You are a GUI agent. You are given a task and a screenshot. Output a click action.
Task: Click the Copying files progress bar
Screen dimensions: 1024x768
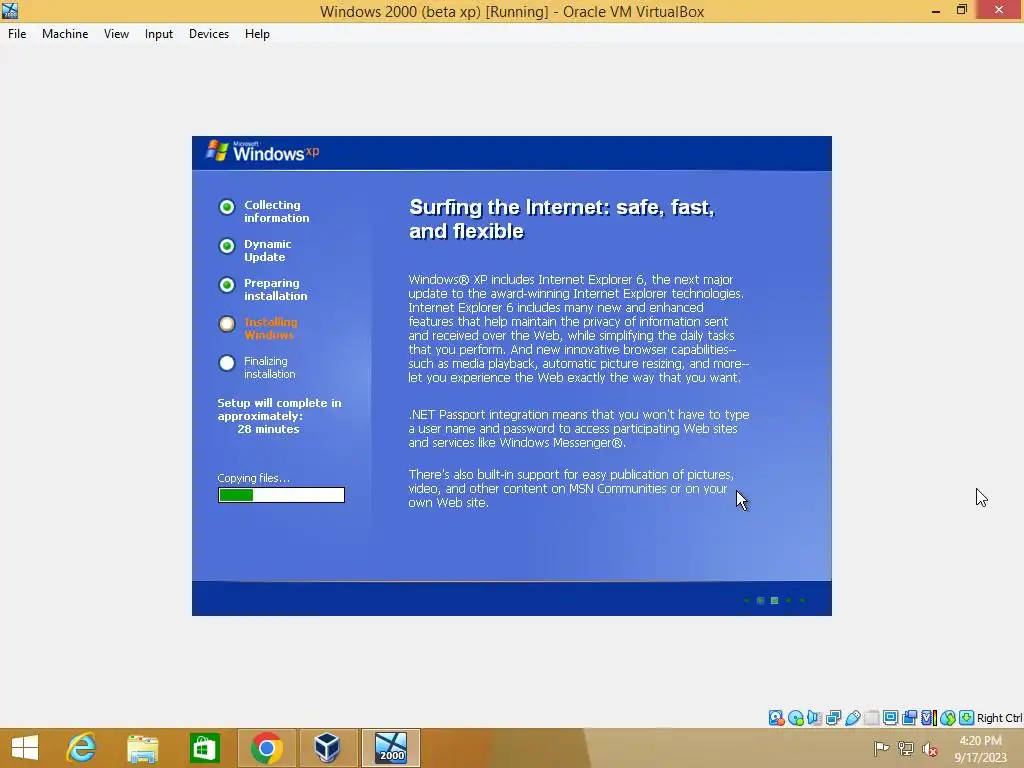pos(281,495)
